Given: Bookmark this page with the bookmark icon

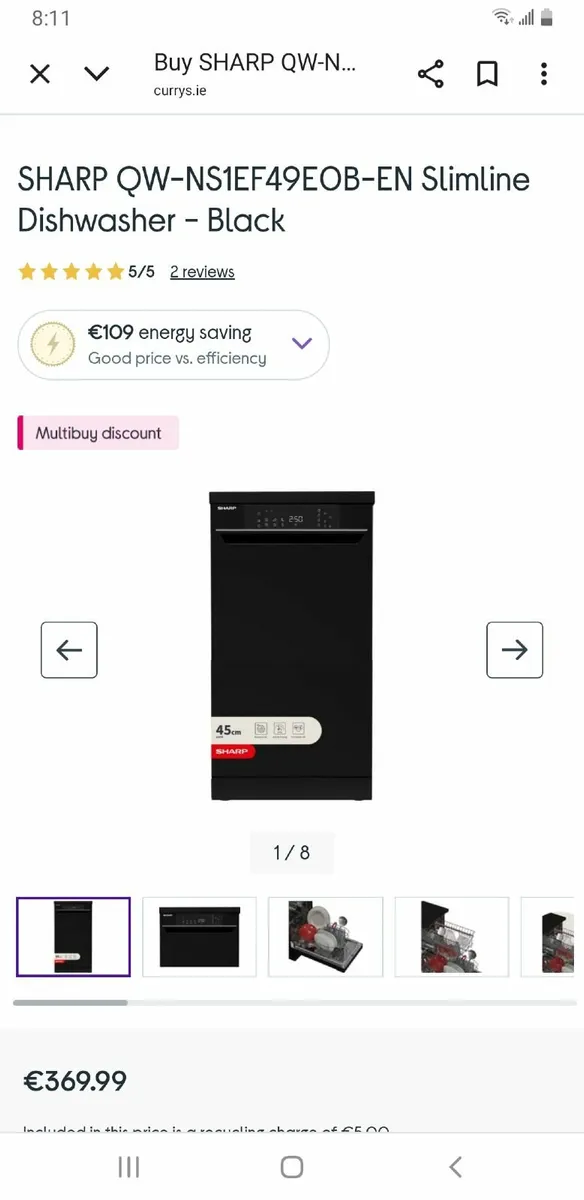Looking at the screenshot, I should (x=487, y=74).
